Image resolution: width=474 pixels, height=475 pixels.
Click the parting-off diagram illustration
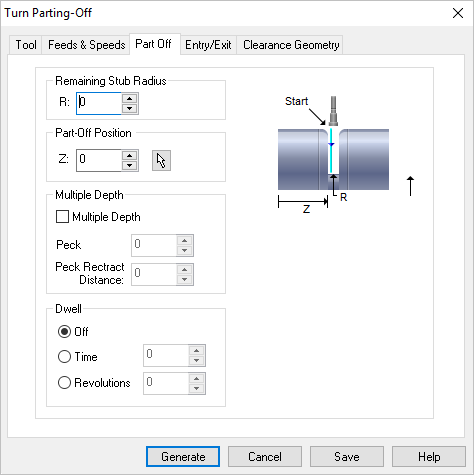pos(346,155)
